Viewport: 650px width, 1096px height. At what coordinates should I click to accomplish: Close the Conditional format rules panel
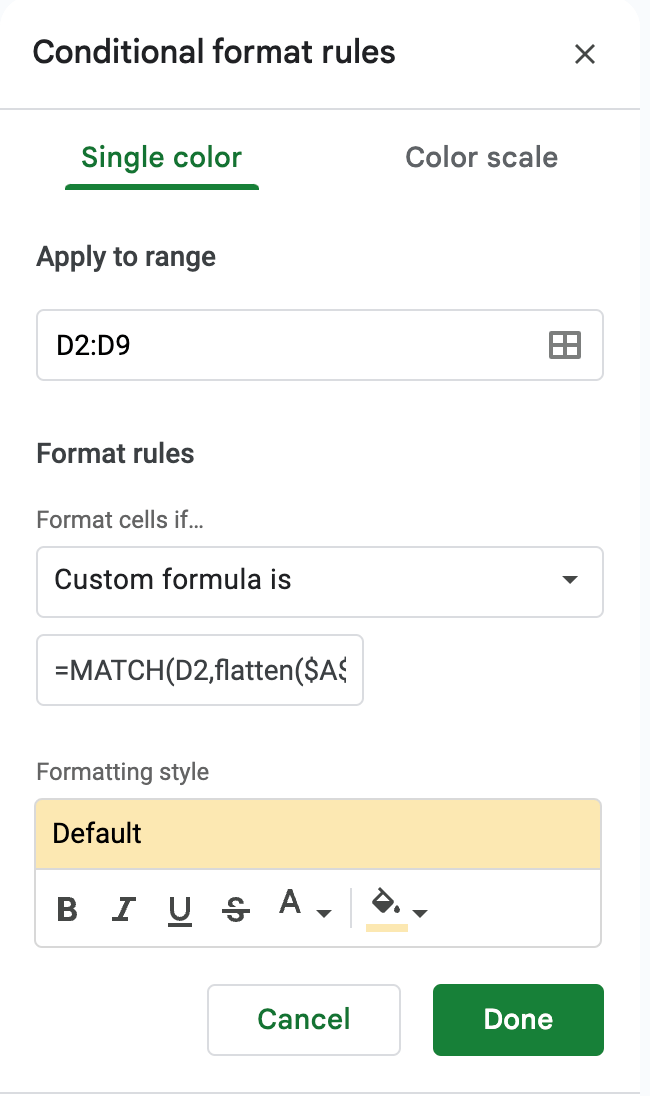[585, 54]
